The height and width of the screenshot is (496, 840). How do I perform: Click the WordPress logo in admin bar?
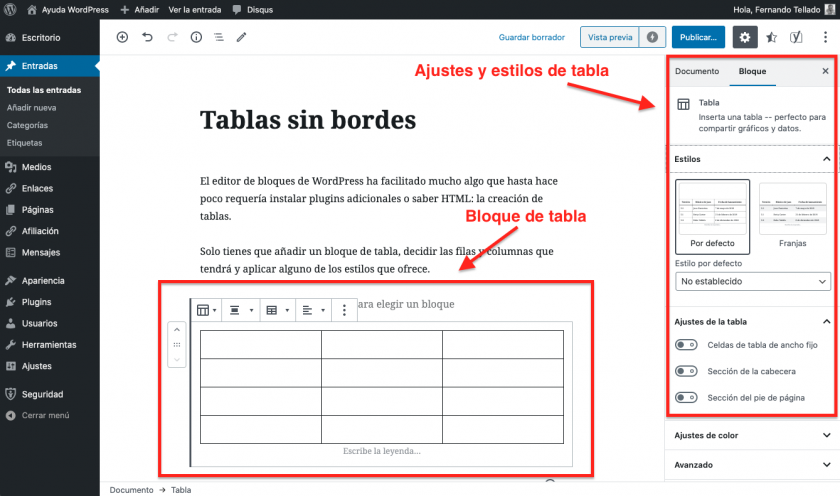click(10, 9)
